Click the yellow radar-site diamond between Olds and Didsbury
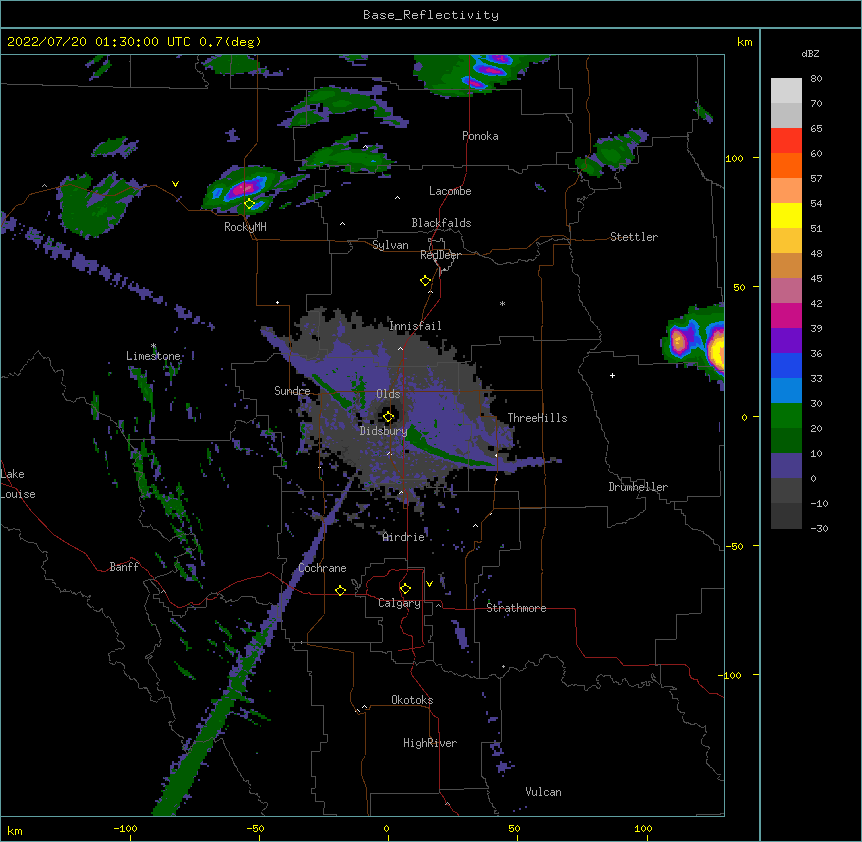 tap(388, 417)
